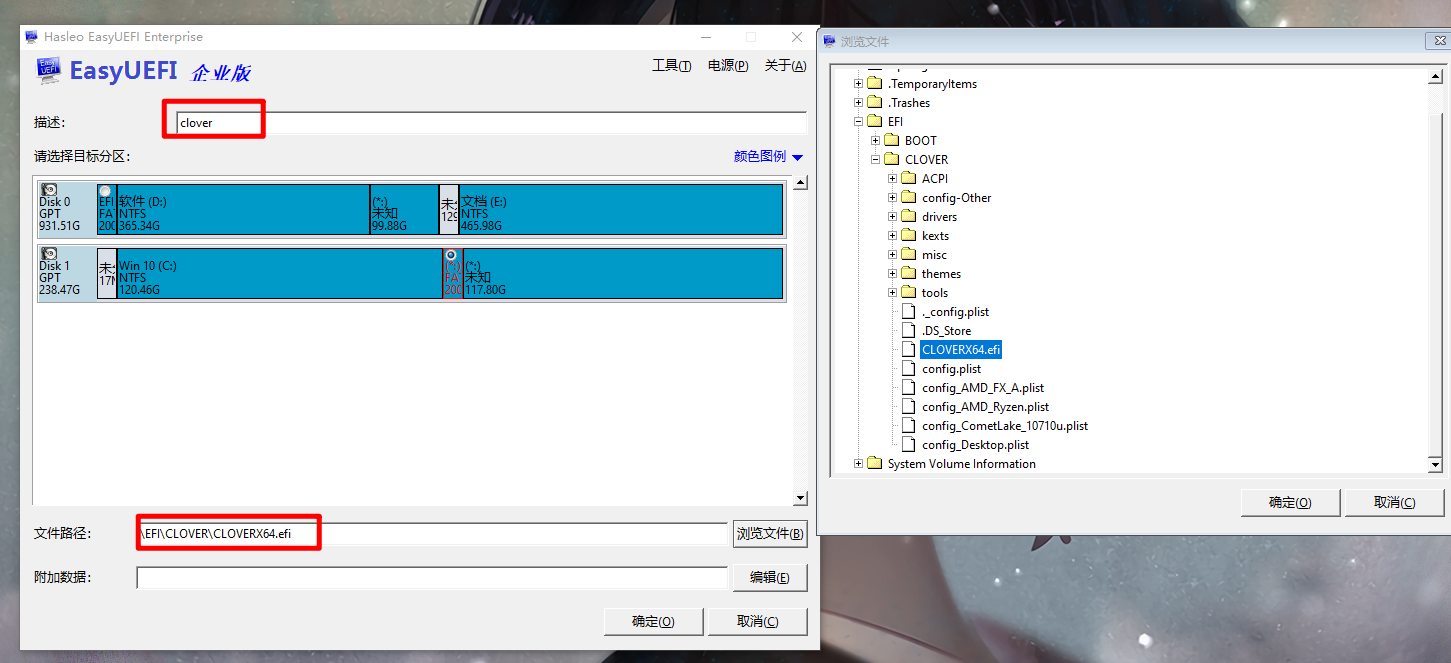Click the config.plist file icon
This screenshot has height=663, width=1451.
click(x=910, y=368)
